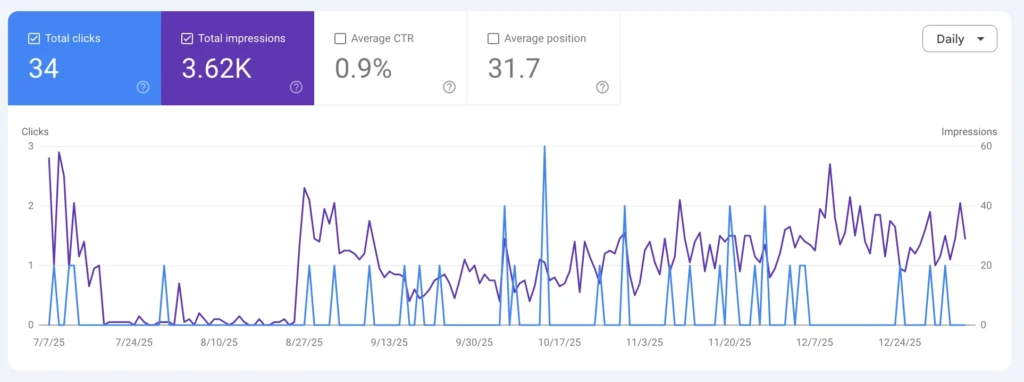
Task: Click the 10/17/25 date label
Action: tap(560, 342)
